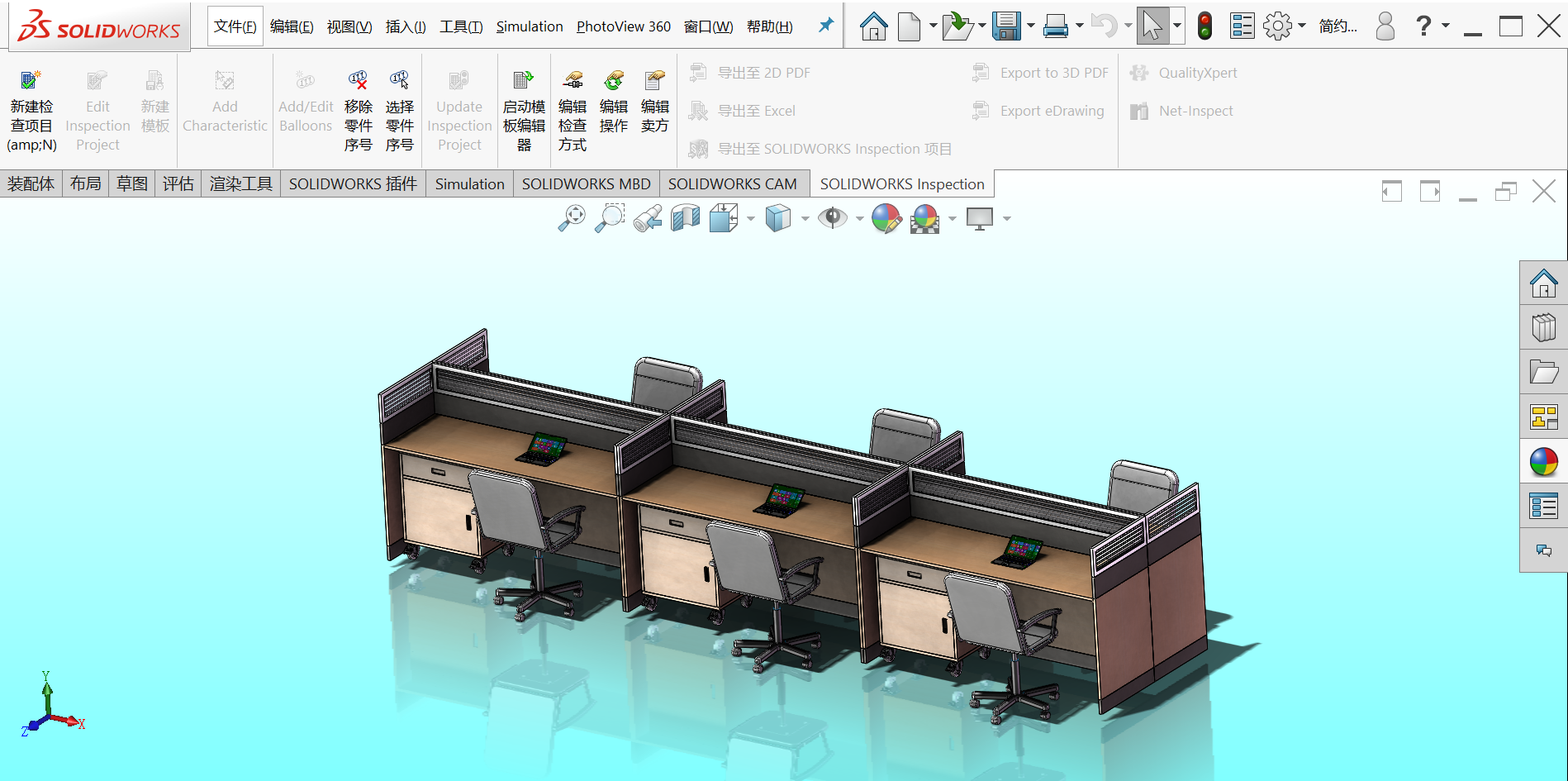Expand the Apply Scene dropdown arrow

coord(953,219)
